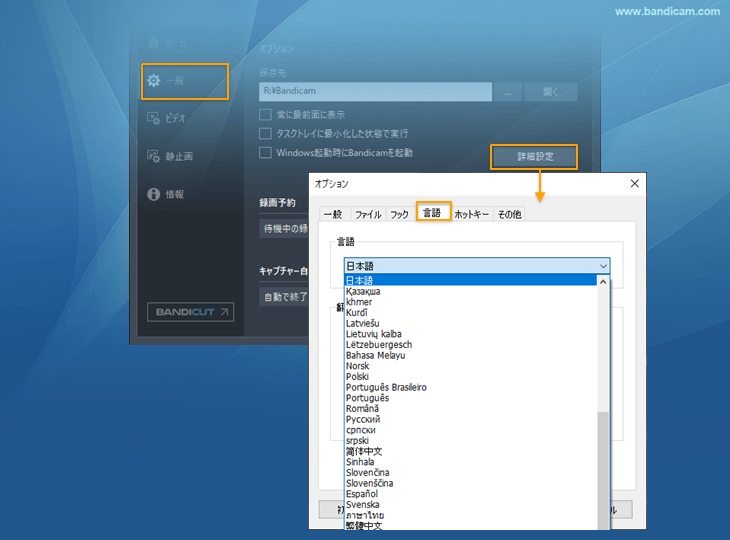Switch to the ホットキー tab

tap(472, 214)
